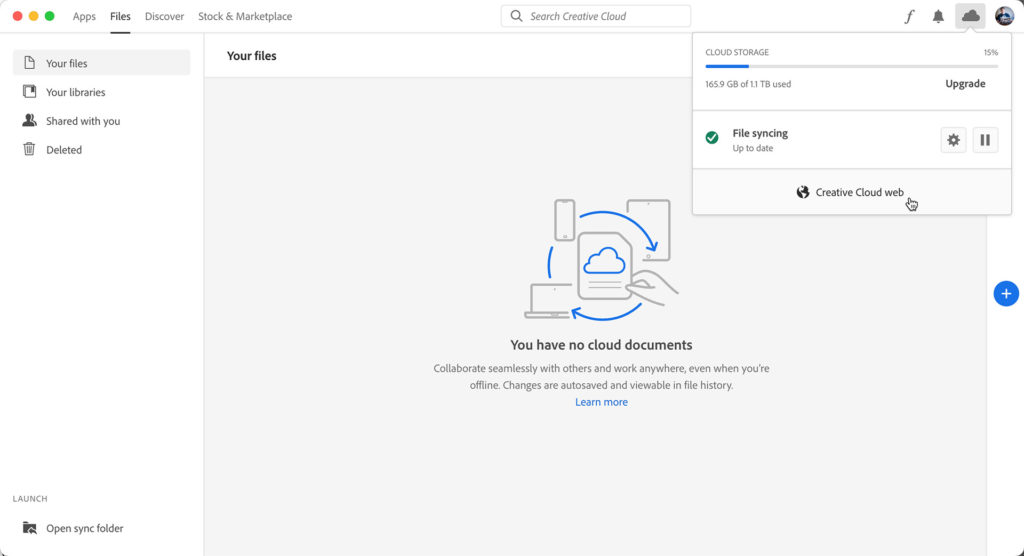
Task: Go to the Discover tab
Action: 165,16
